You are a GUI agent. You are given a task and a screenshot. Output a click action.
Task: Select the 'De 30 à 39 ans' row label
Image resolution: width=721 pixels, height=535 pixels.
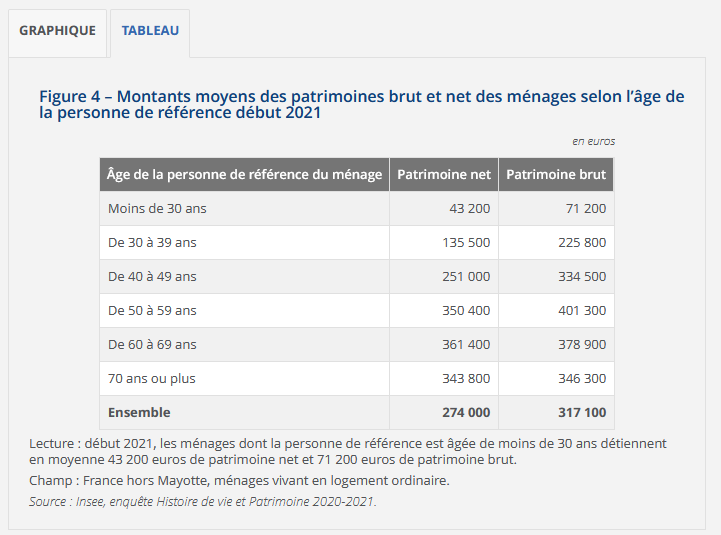click(152, 242)
